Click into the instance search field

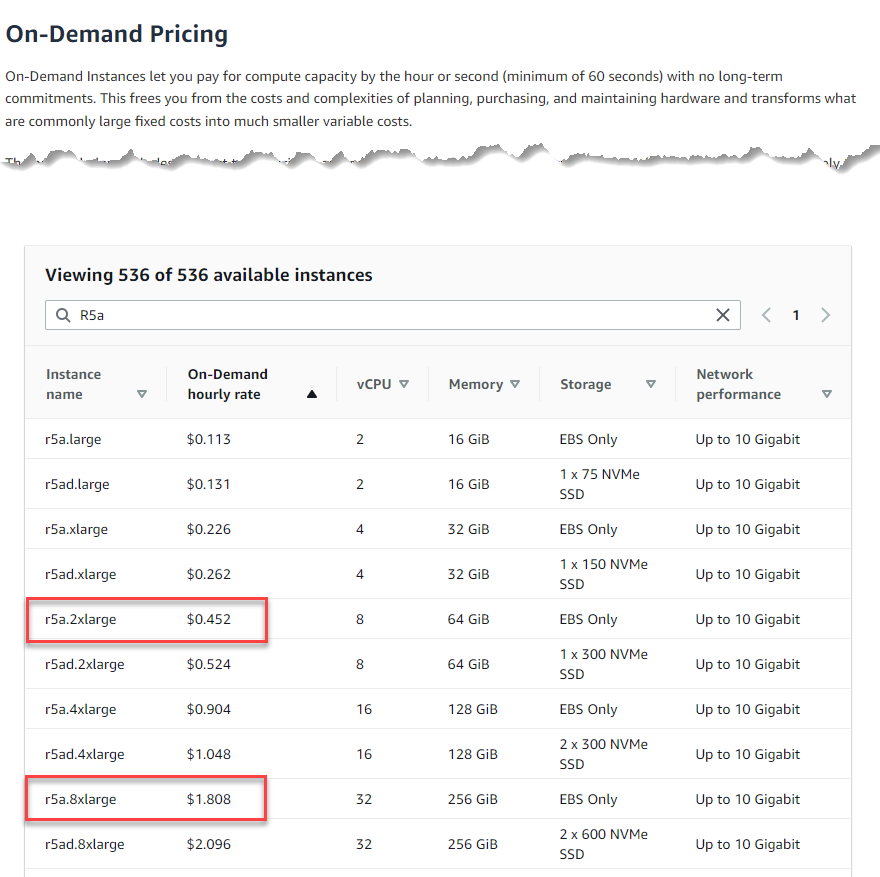tap(390, 315)
